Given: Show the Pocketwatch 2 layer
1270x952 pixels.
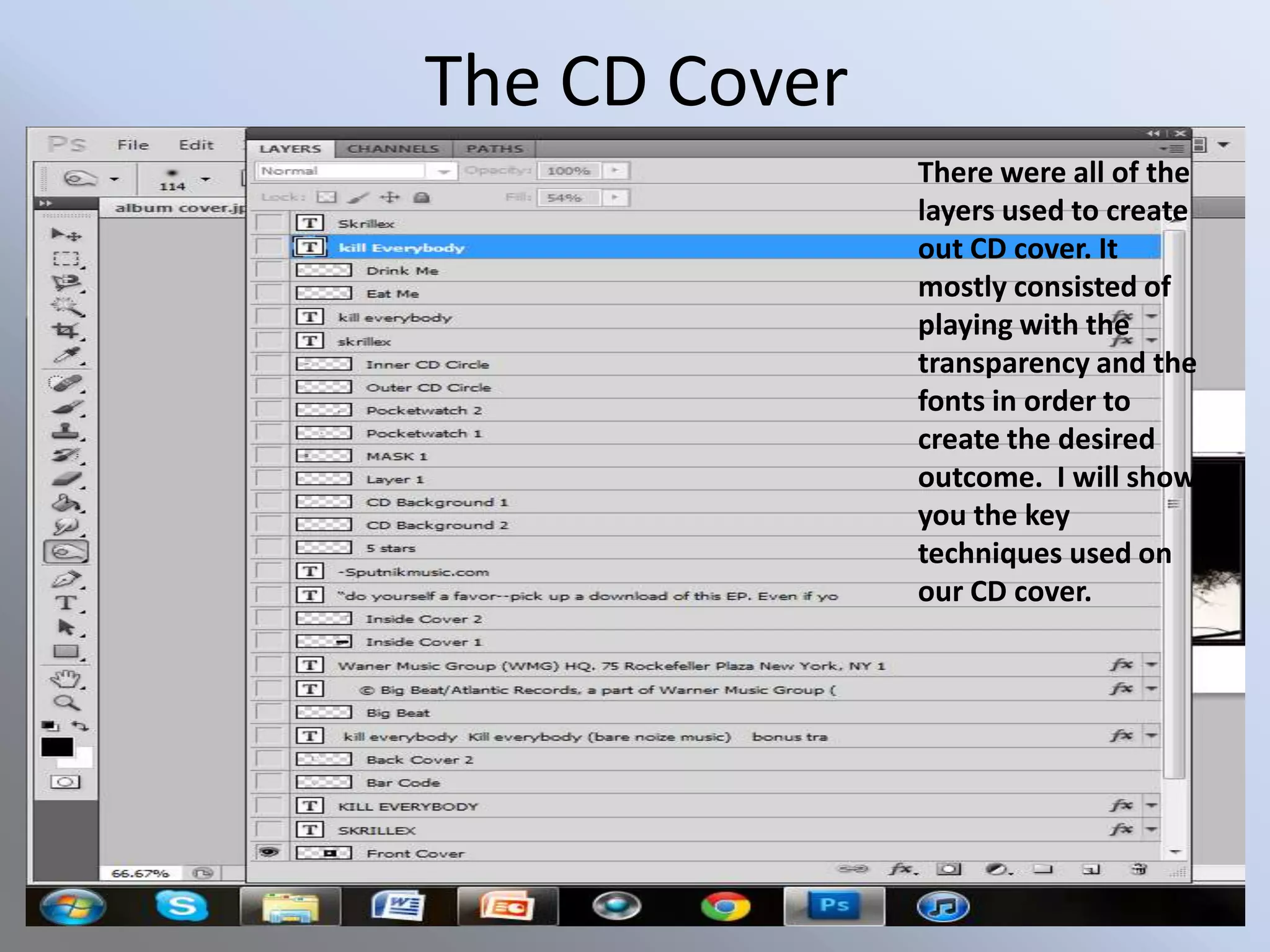Looking at the screenshot, I should coord(269,410).
